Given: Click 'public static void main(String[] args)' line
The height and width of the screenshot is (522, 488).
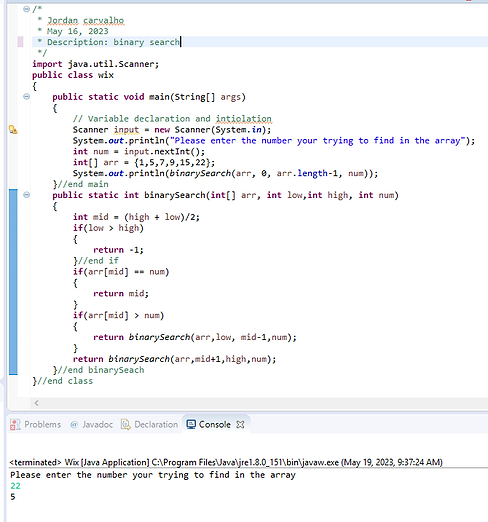Looking at the screenshot, I should click(149, 97).
